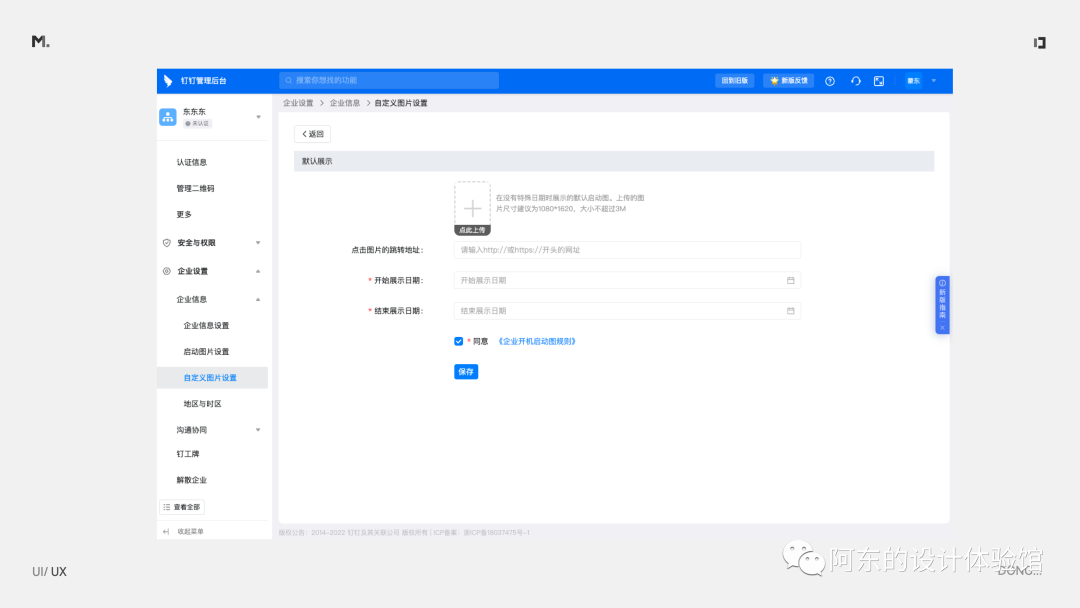Click the panel icon at top right corner
The height and width of the screenshot is (608, 1080).
pyautogui.click(x=1039, y=43)
